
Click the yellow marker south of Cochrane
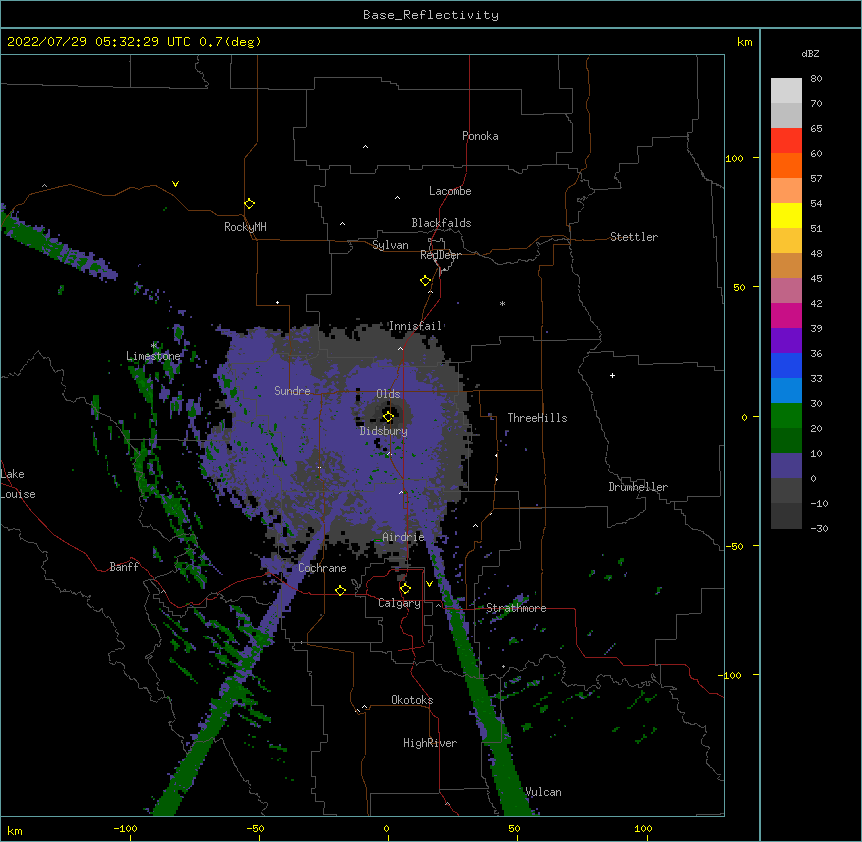pos(340,591)
